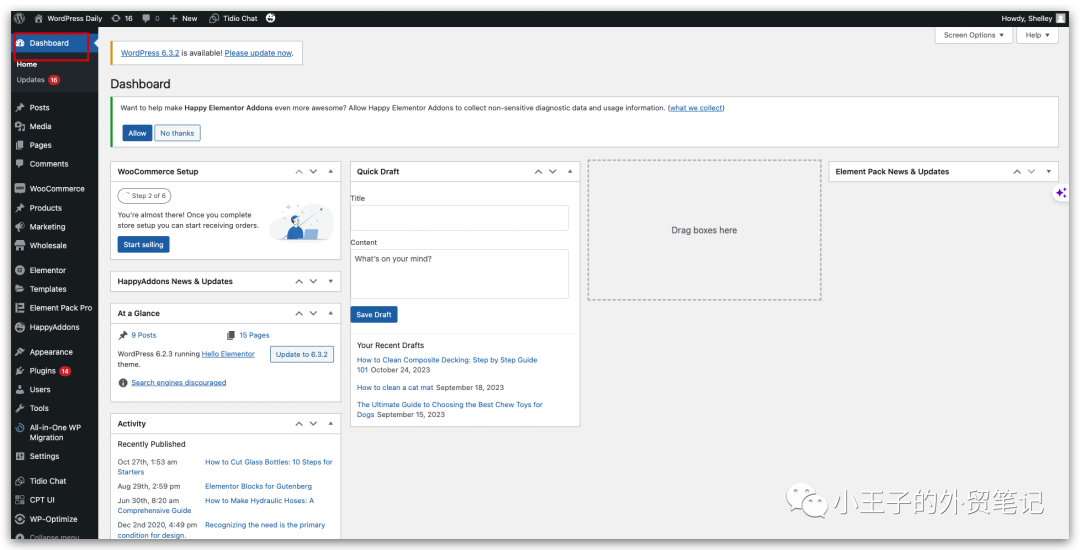The width and height of the screenshot is (1080, 550).
Task: Open HappyAddons icon in sidebar
Action: coord(20,328)
